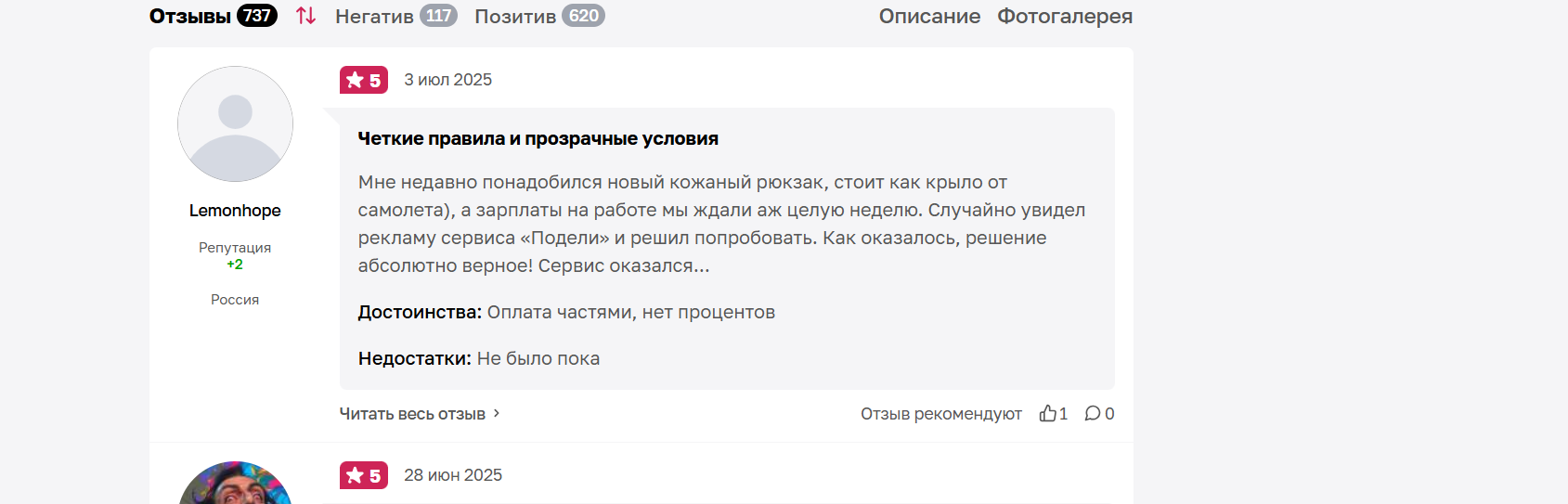Image resolution: width=1568 pixels, height=504 pixels.
Task: Click the sort arrows icon next to Отзывы
Action: coord(306,16)
